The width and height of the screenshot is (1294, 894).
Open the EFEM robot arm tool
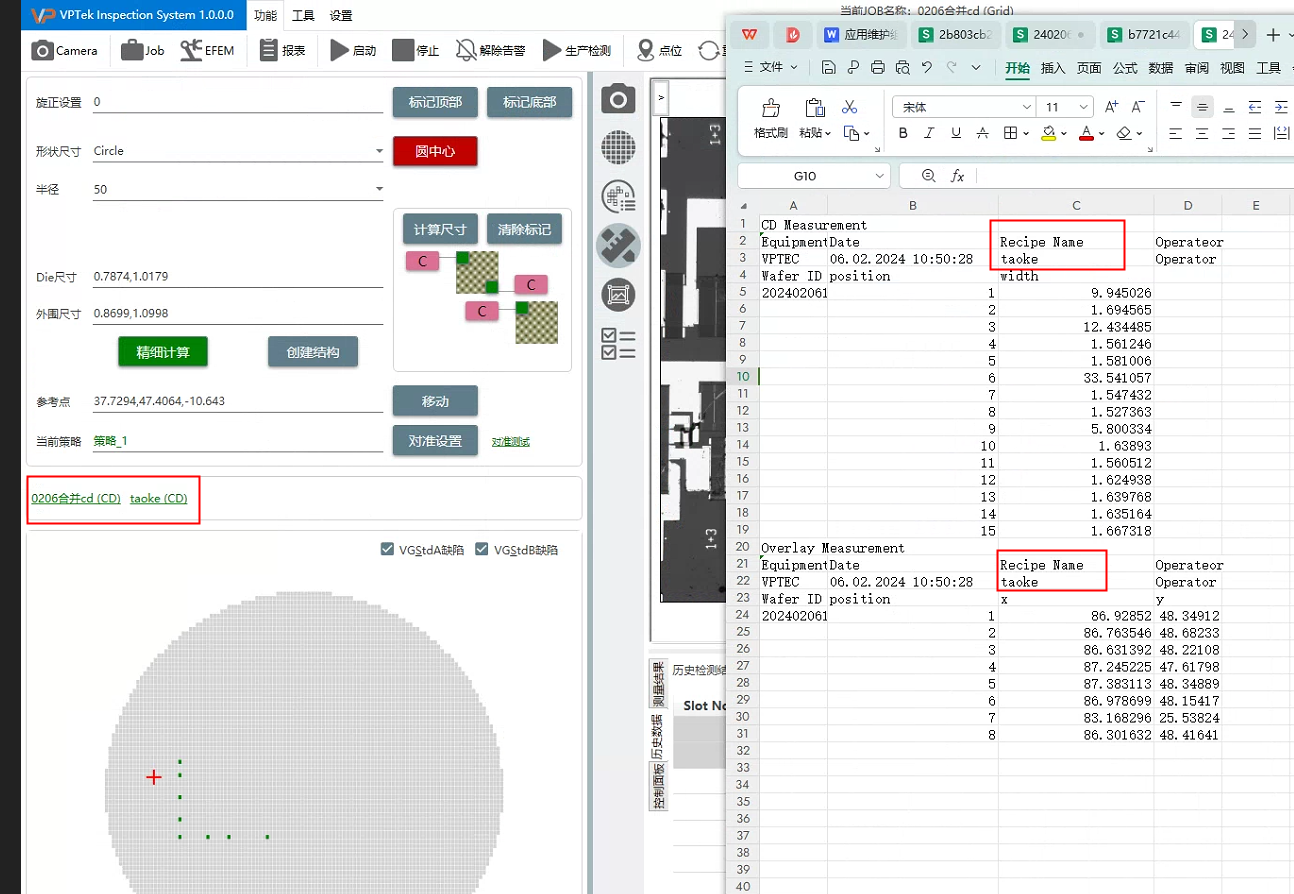pyautogui.click(x=207, y=50)
